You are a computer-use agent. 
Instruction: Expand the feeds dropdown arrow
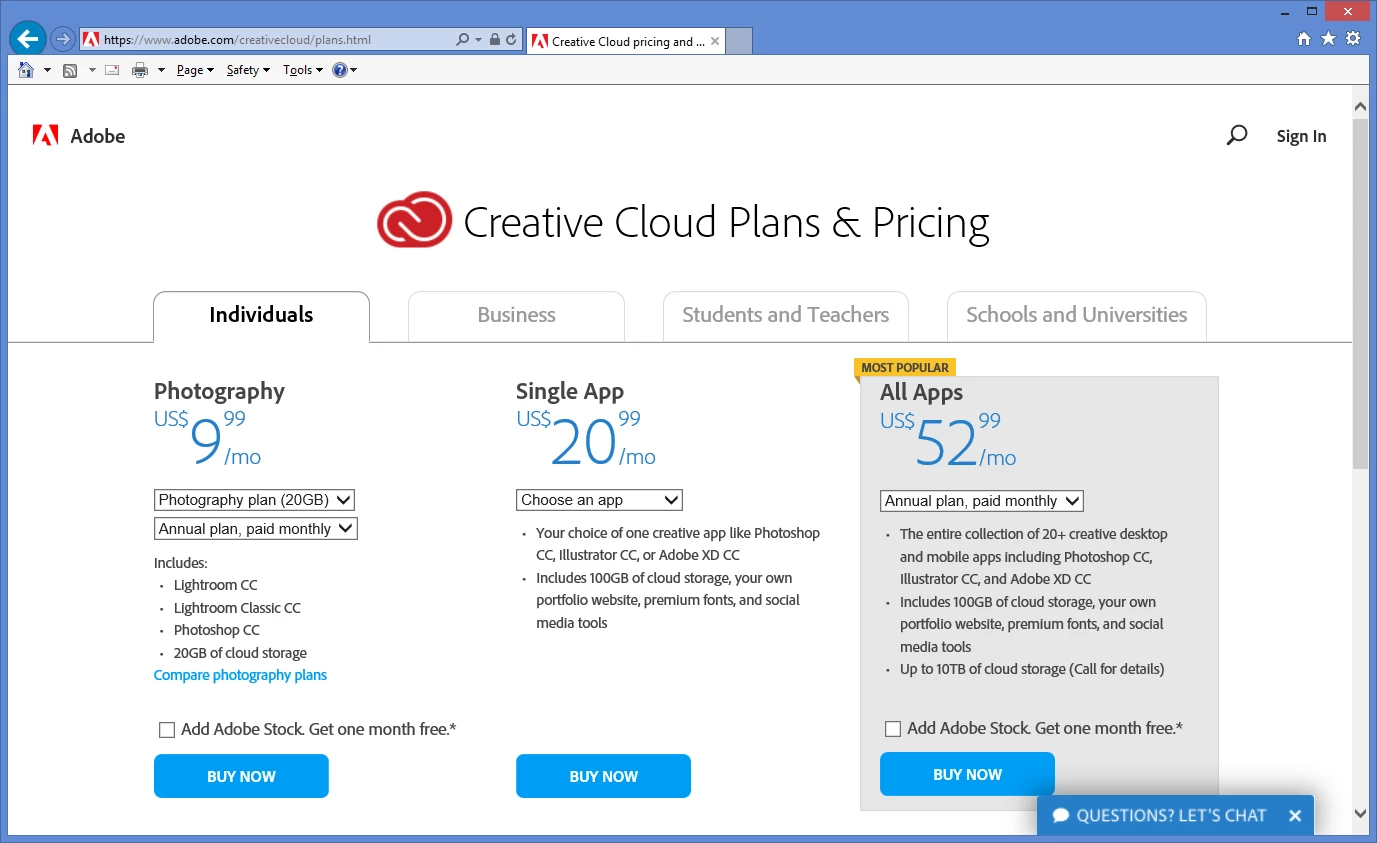[x=92, y=70]
